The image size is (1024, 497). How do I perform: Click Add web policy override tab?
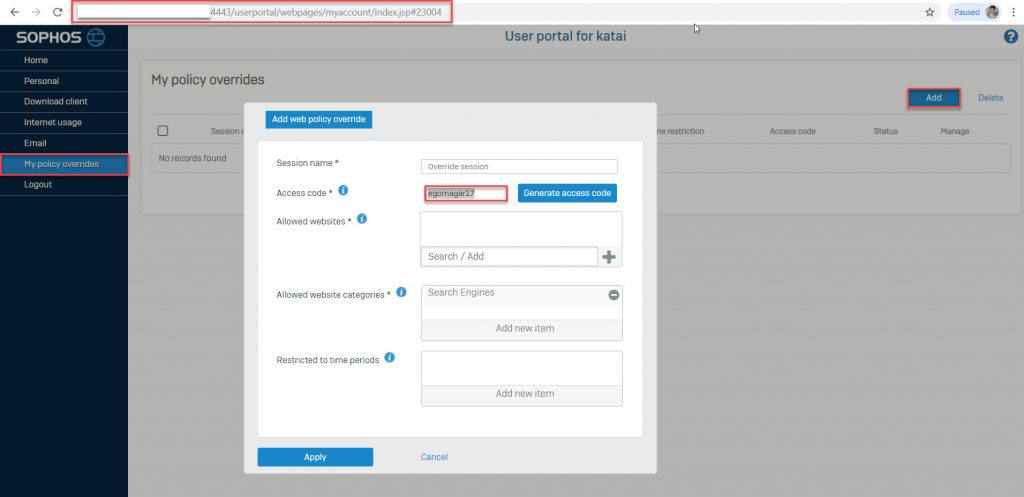[319, 120]
